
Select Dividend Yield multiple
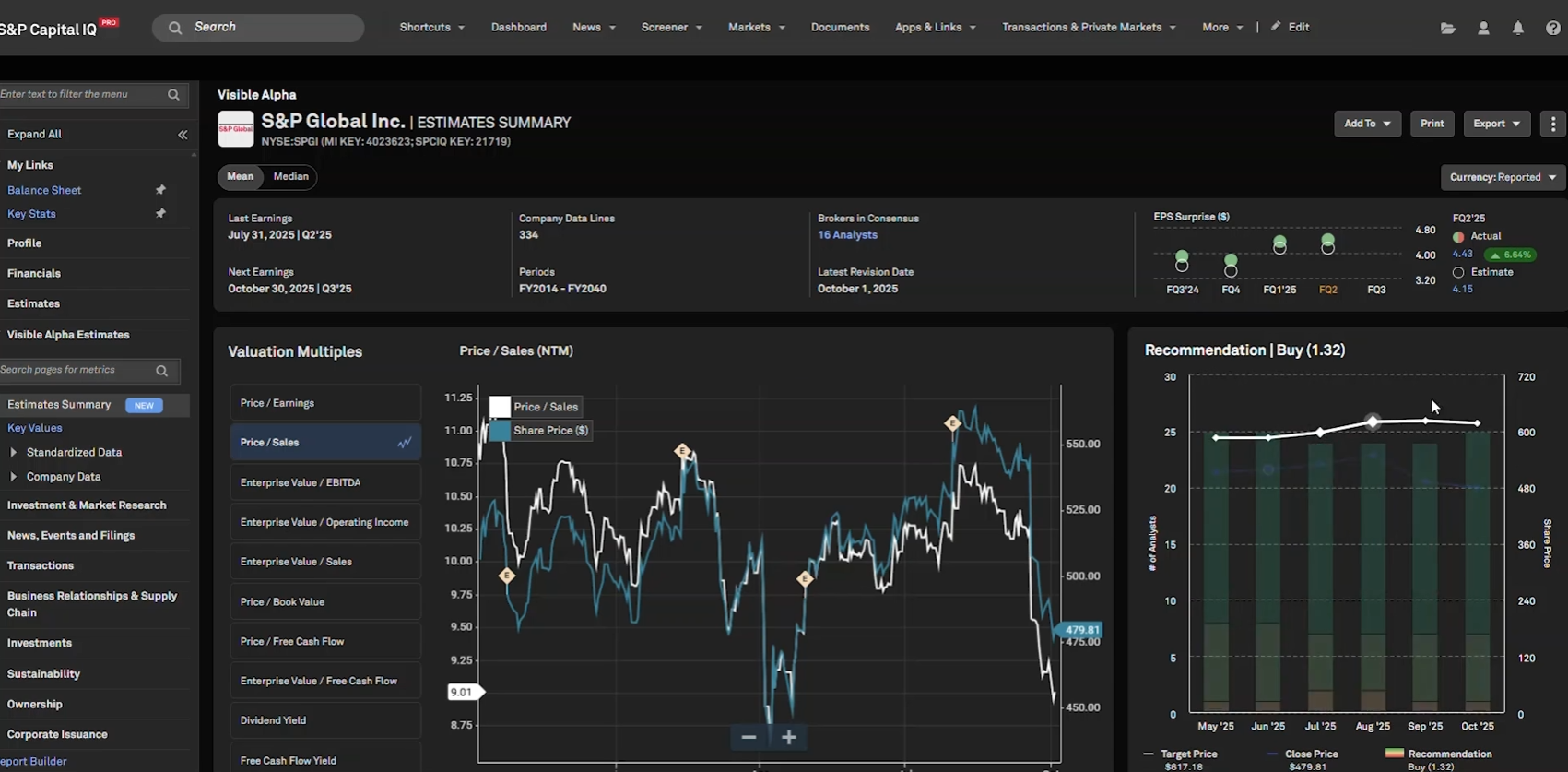click(325, 720)
